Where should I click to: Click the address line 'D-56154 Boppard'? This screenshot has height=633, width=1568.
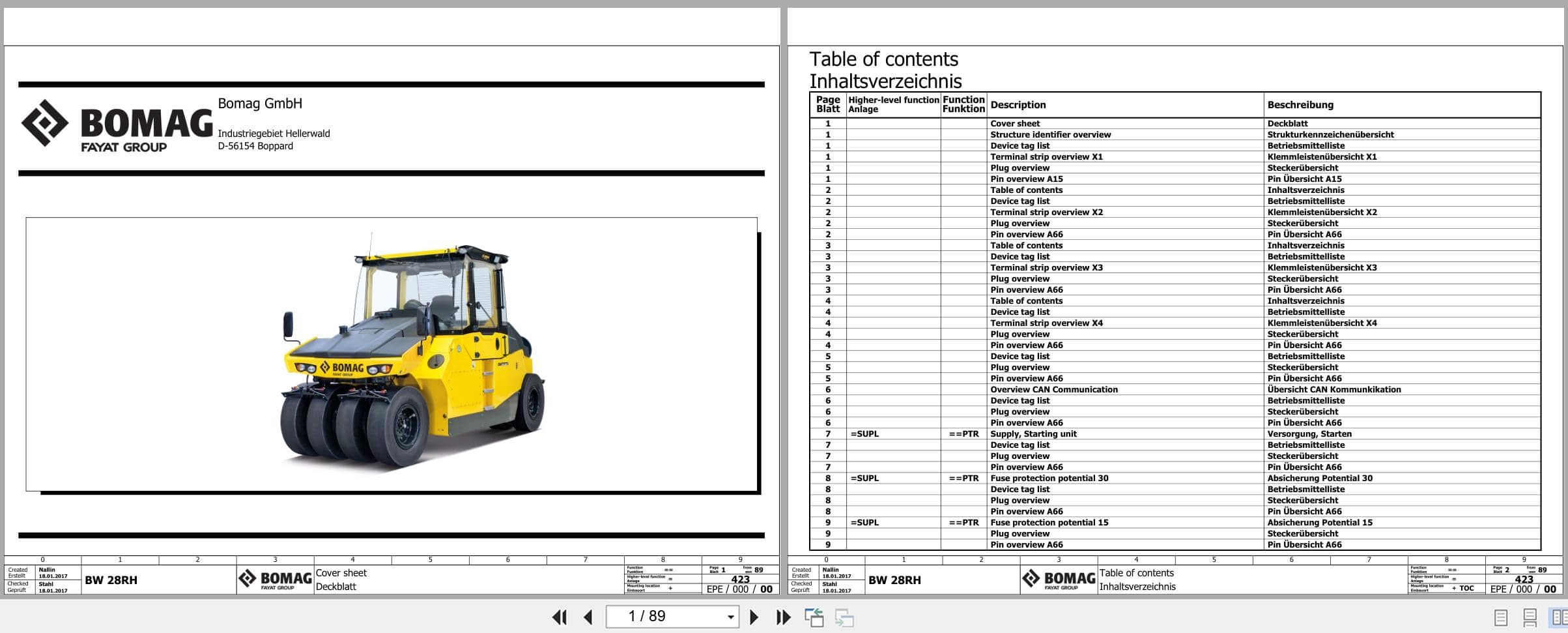[x=255, y=146]
